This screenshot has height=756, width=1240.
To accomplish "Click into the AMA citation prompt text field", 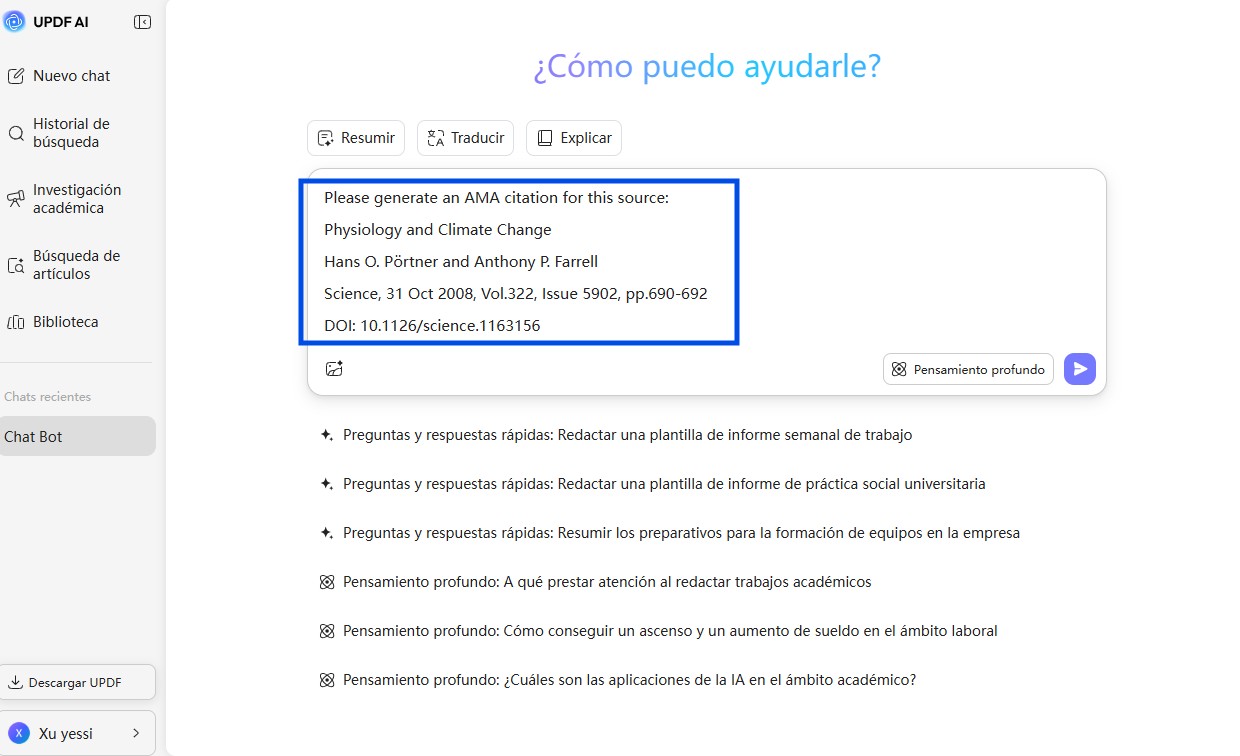I will [x=707, y=262].
